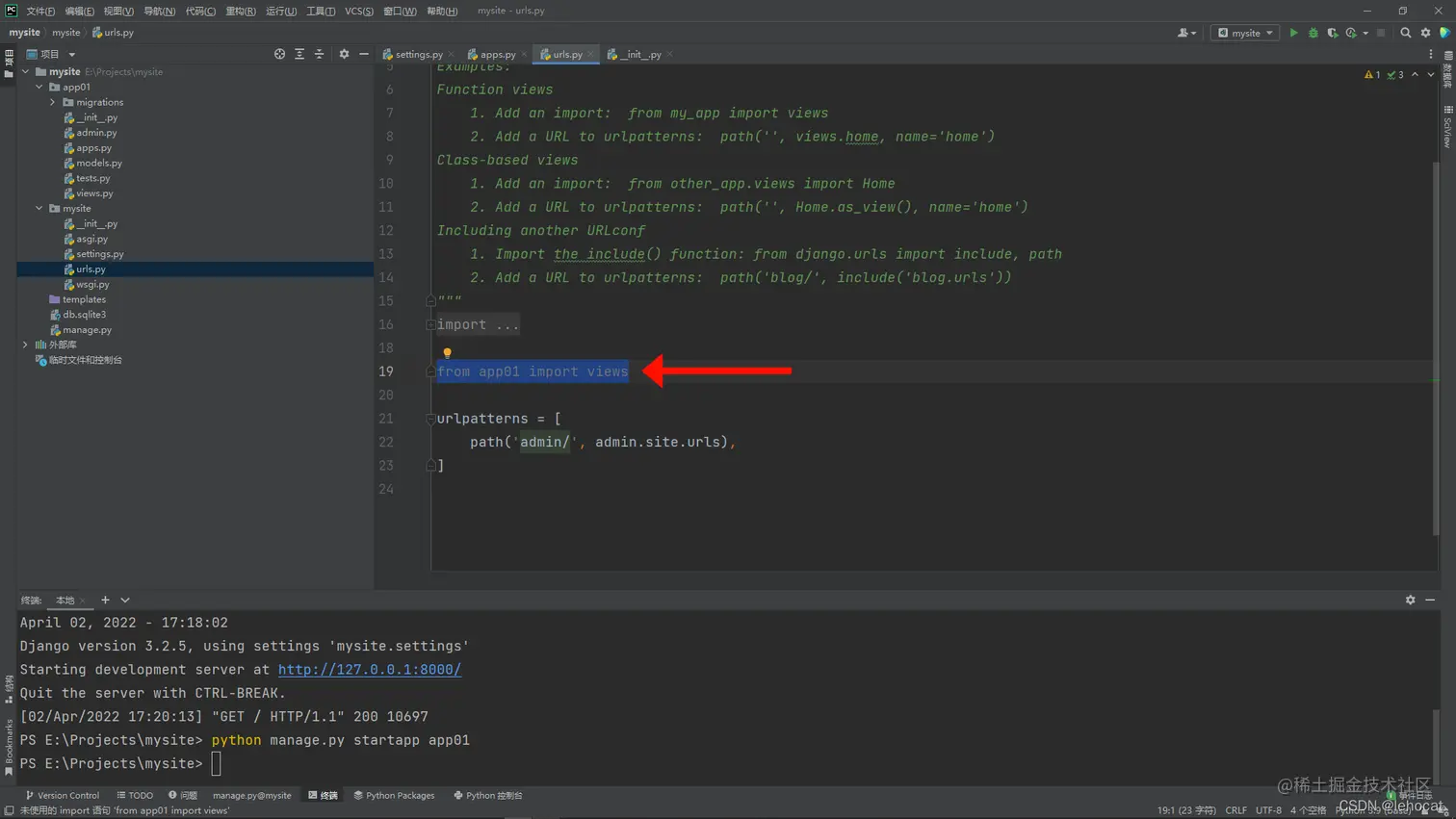Close the urls.py editor tab

tap(590, 54)
